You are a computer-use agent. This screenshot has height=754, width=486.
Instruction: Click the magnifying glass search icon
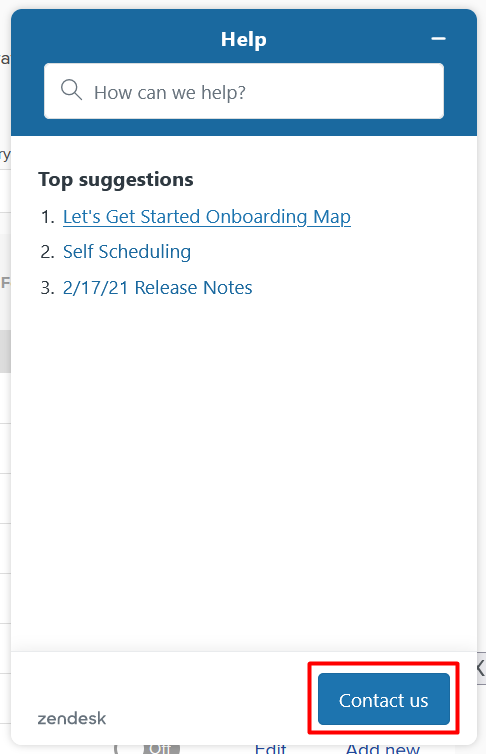click(x=71, y=90)
